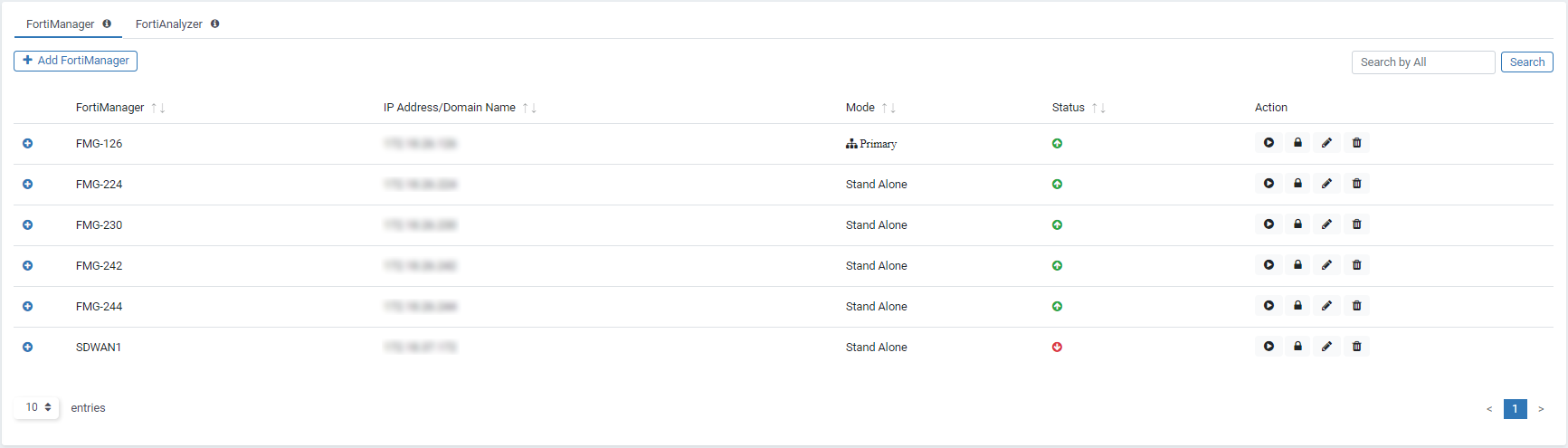1568x448 pixels.
Task: Click the red status icon for SDWAN1
Action: [x=1057, y=348]
